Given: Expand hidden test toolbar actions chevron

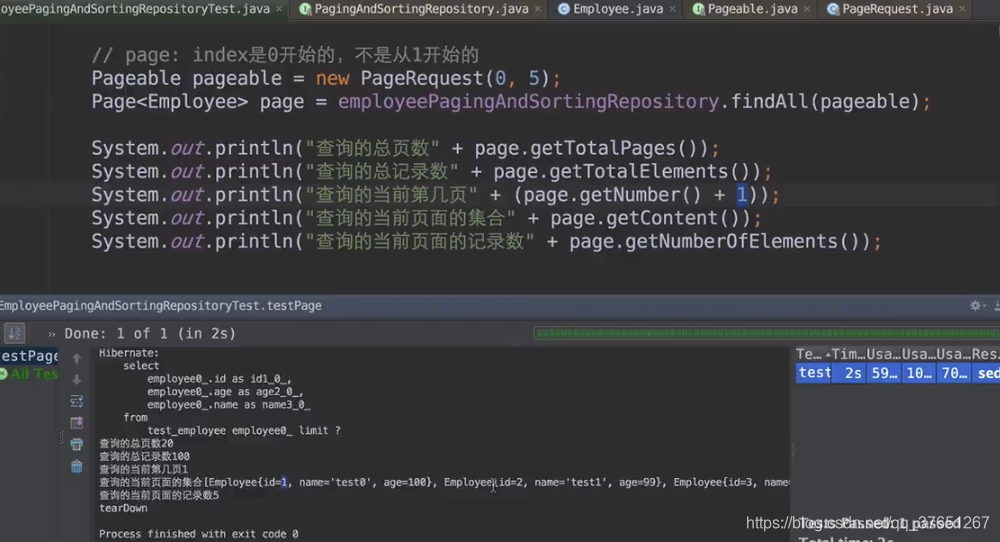Looking at the screenshot, I should [x=52, y=333].
